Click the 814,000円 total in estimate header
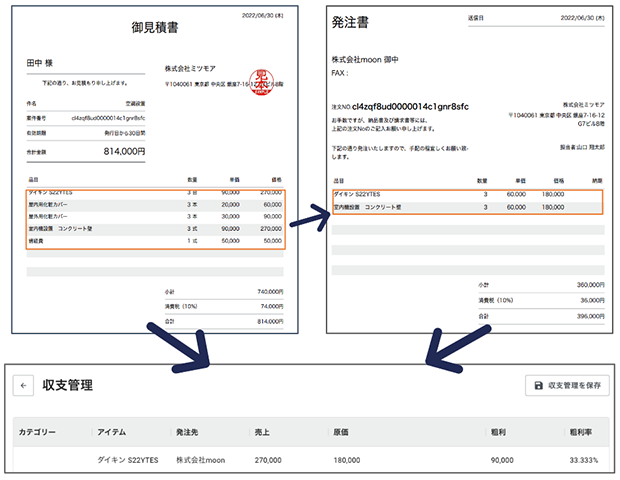The width and height of the screenshot is (620, 480). click(x=124, y=151)
